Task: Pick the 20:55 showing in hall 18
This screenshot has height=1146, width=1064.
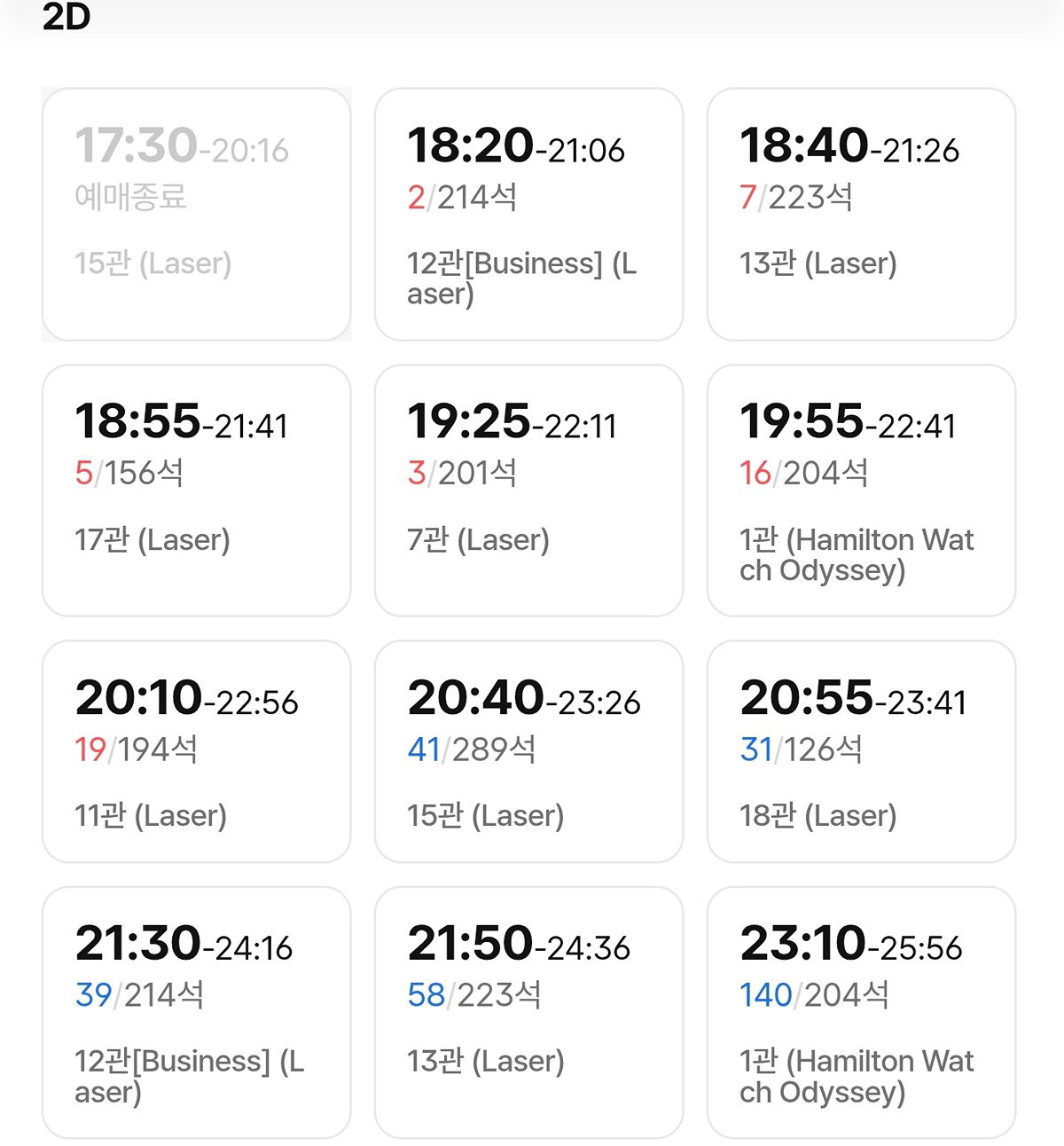Action: pos(861,751)
